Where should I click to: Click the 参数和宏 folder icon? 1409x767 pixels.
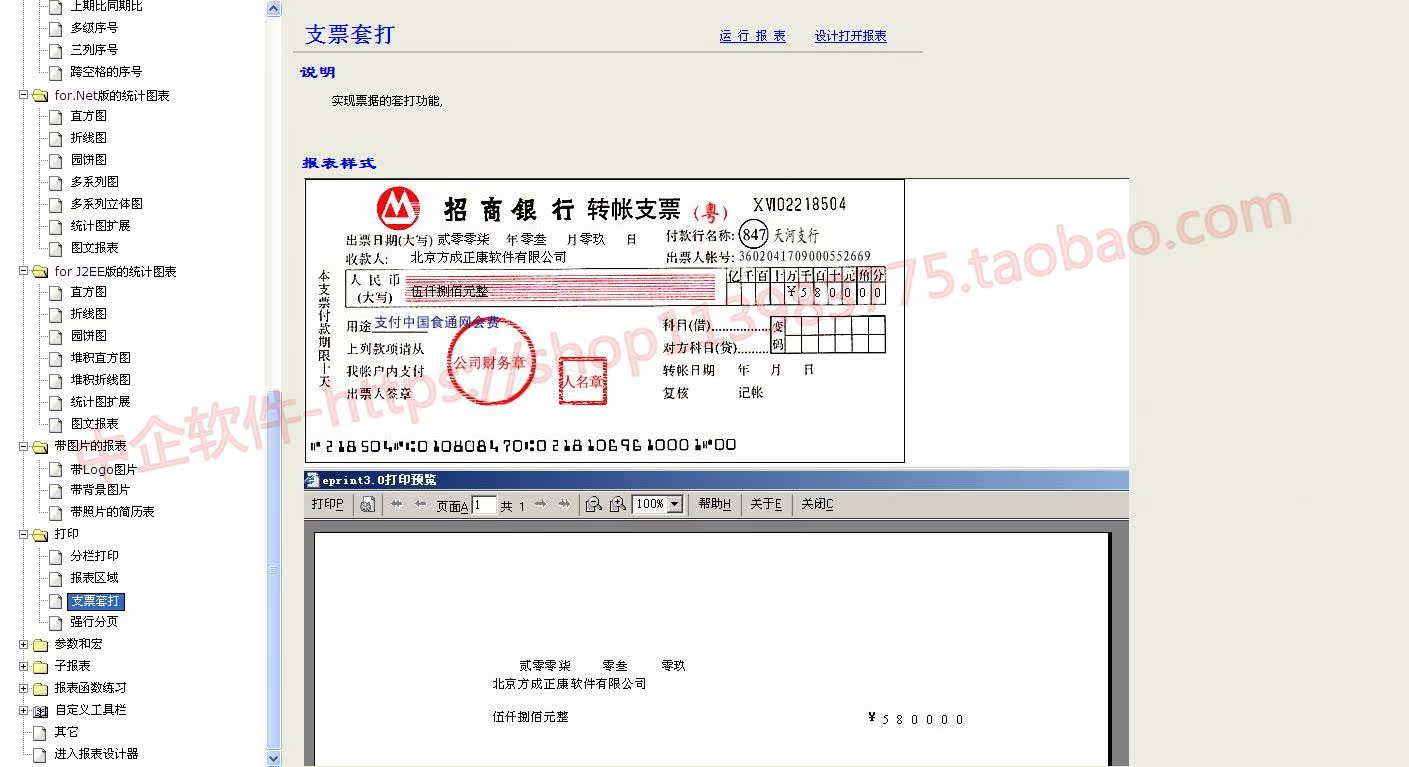tap(40, 645)
